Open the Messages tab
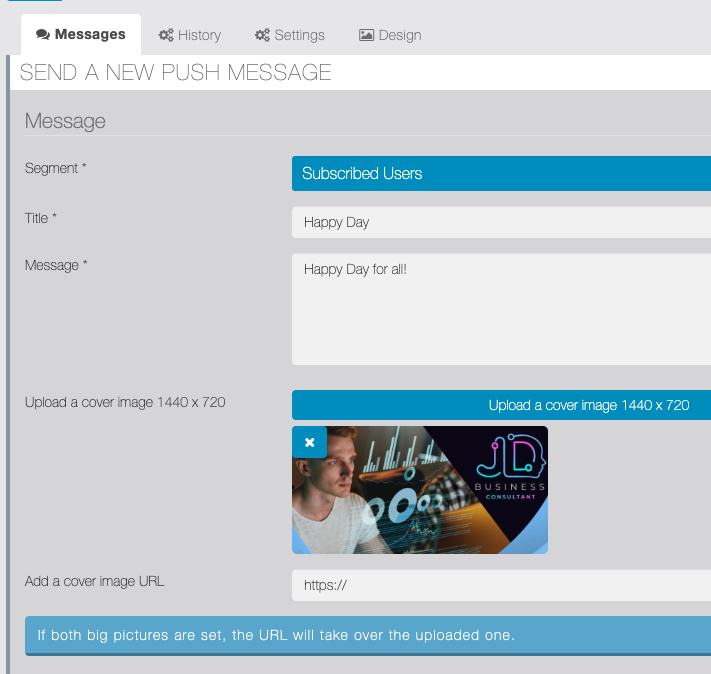Image resolution: width=711 pixels, height=674 pixels. pos(81,34)
